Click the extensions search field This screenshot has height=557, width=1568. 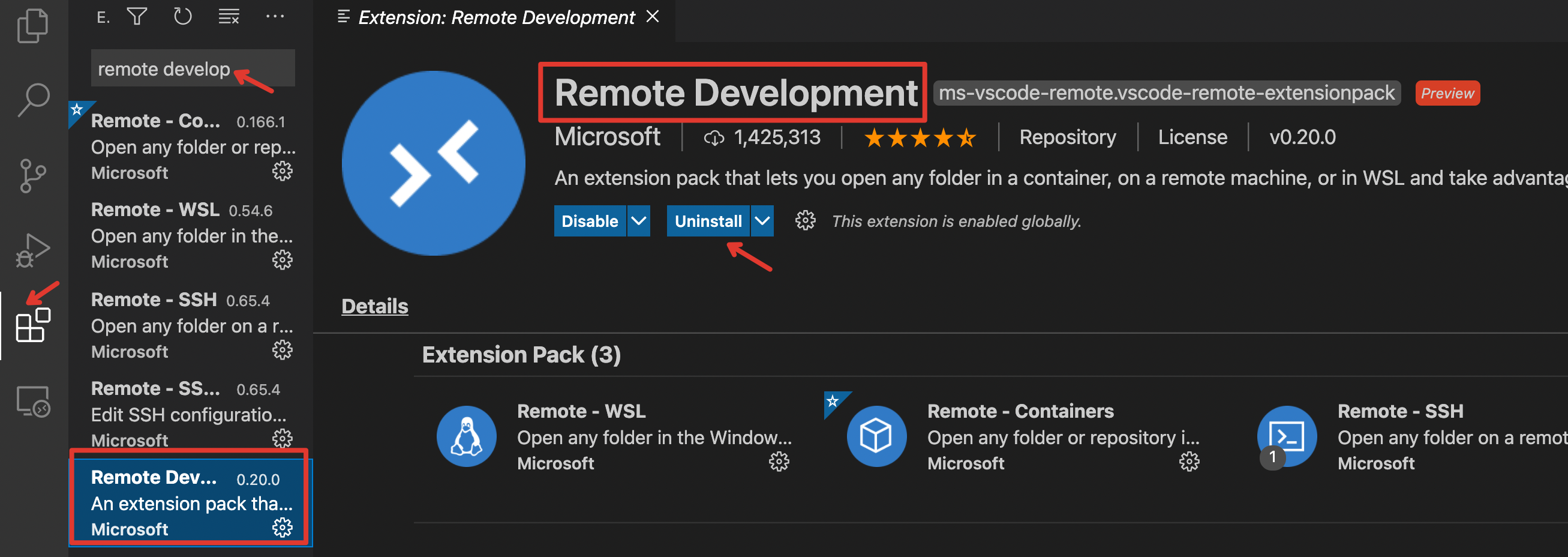click(x=193, y=68)
